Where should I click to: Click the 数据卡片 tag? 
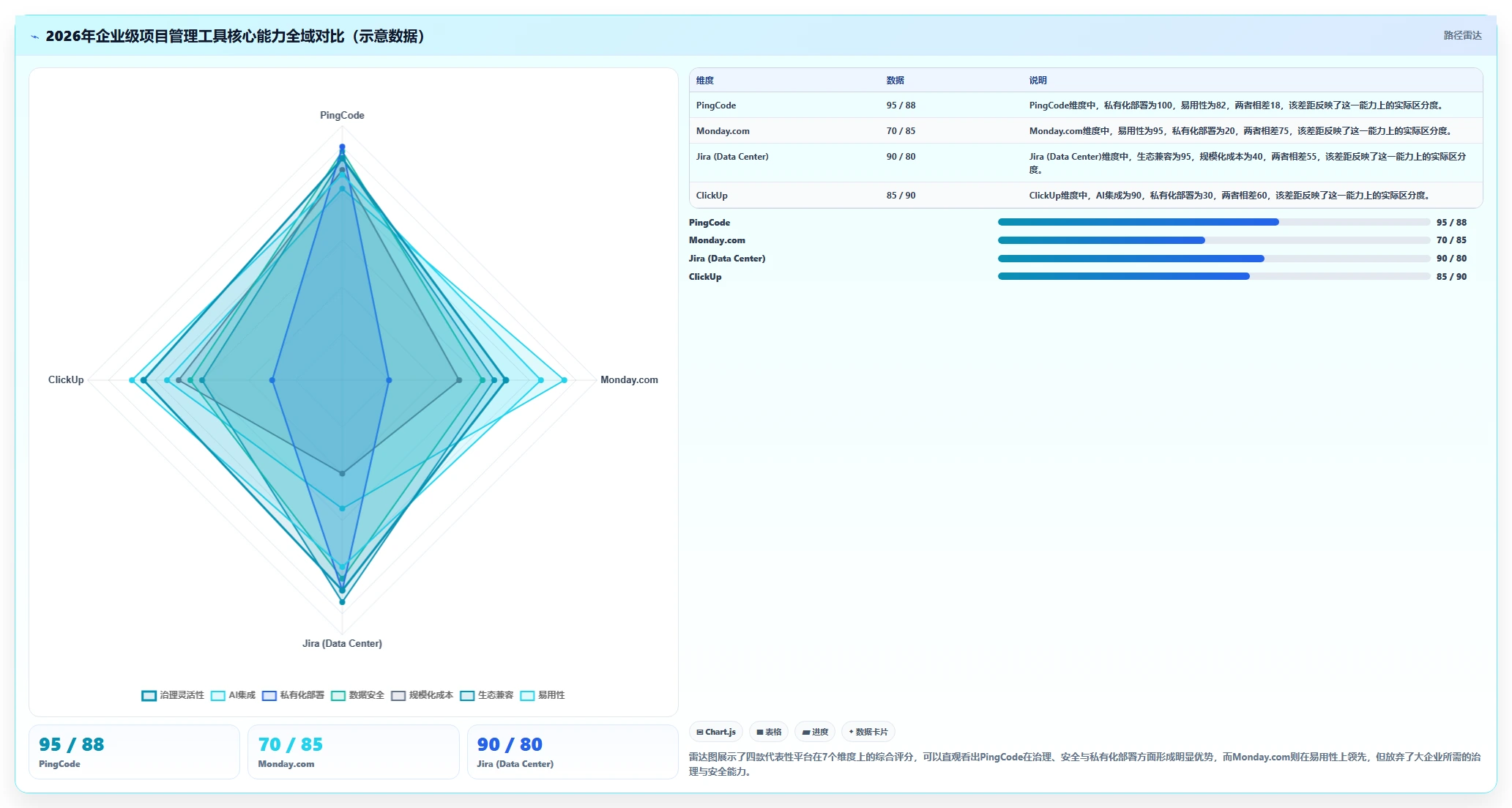868,732
